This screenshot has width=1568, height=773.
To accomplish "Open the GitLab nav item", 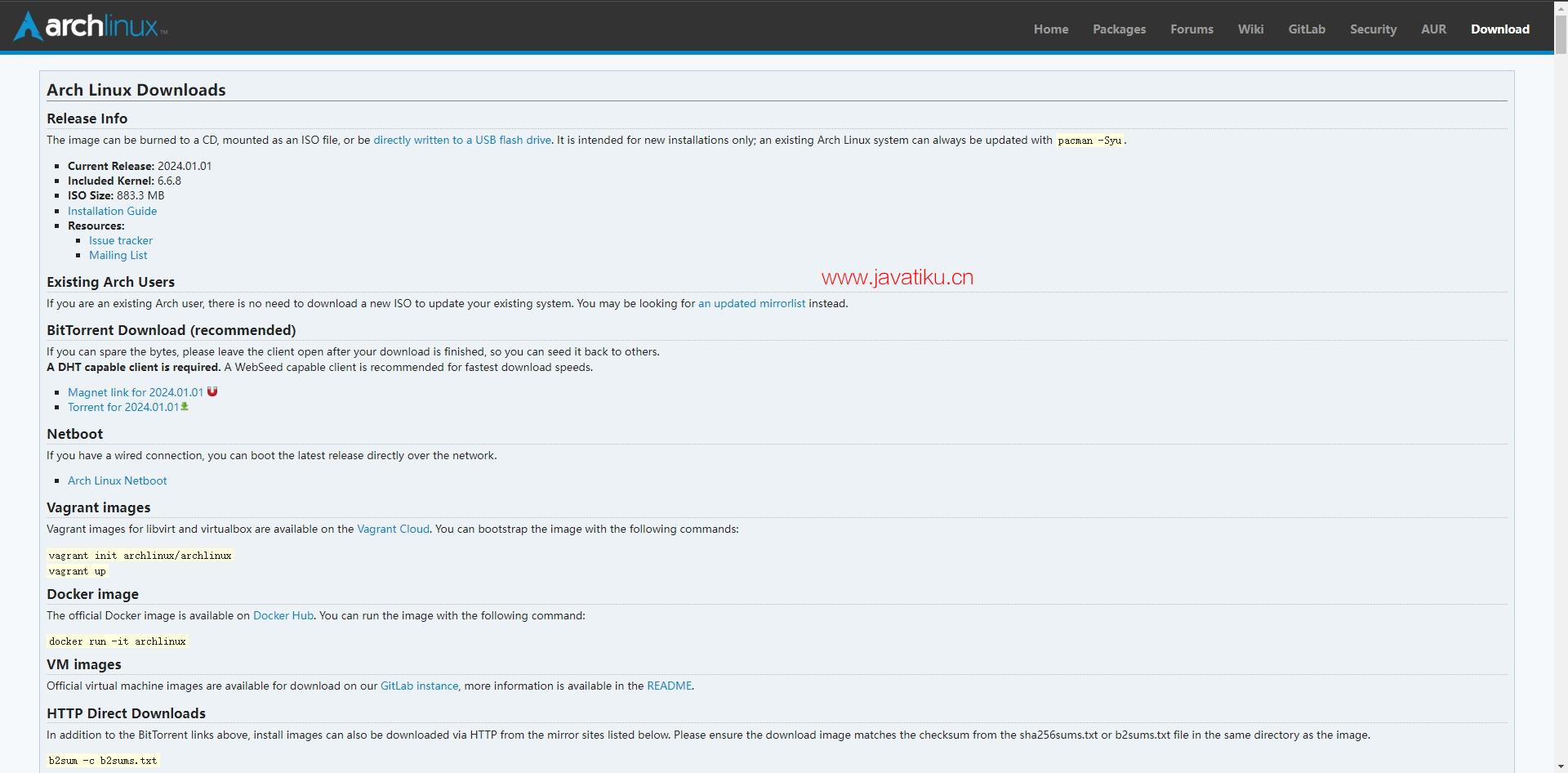I will (1307, 29).
